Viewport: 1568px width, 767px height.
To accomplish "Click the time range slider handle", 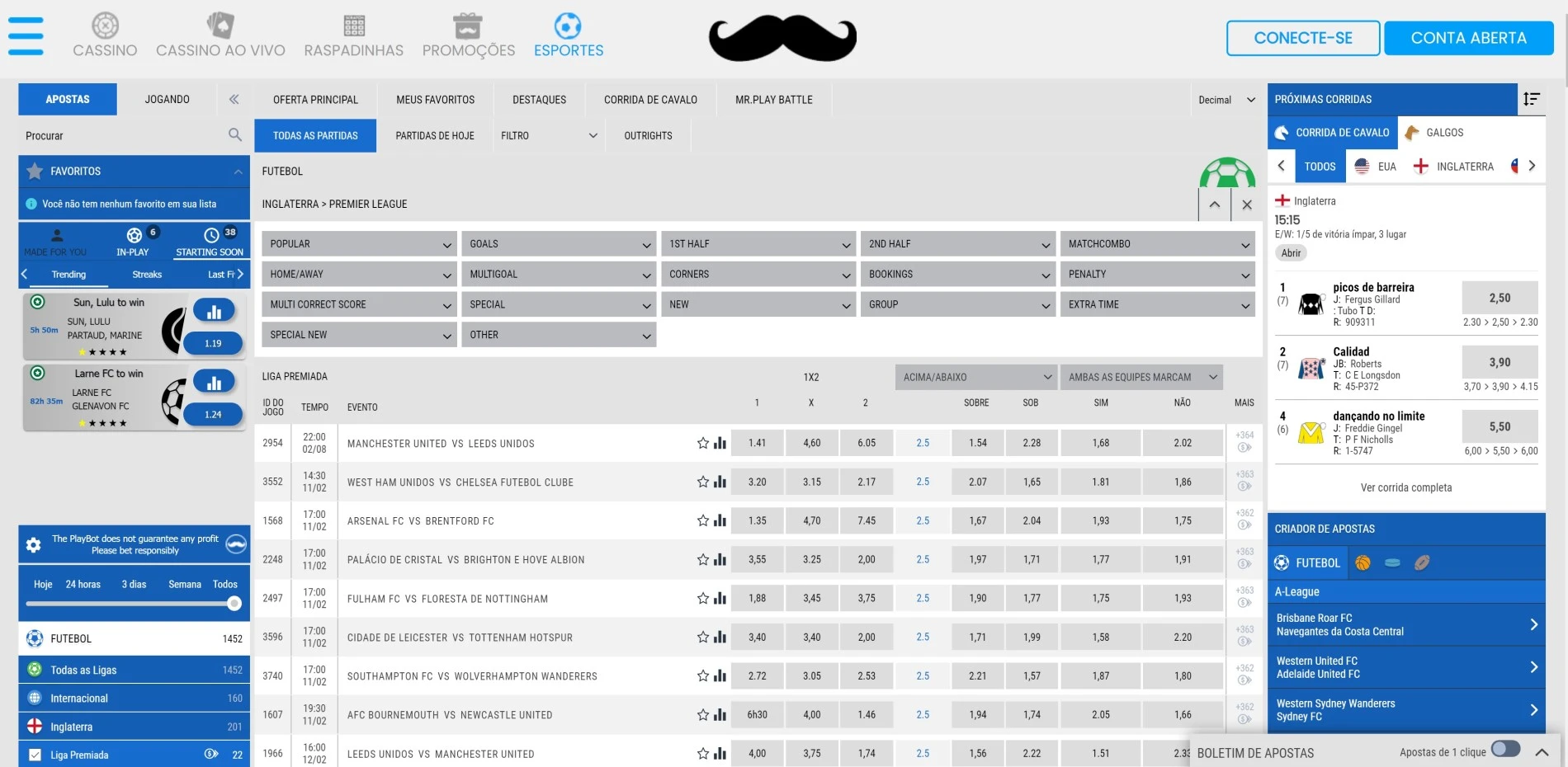I will [x=234, y=604].
